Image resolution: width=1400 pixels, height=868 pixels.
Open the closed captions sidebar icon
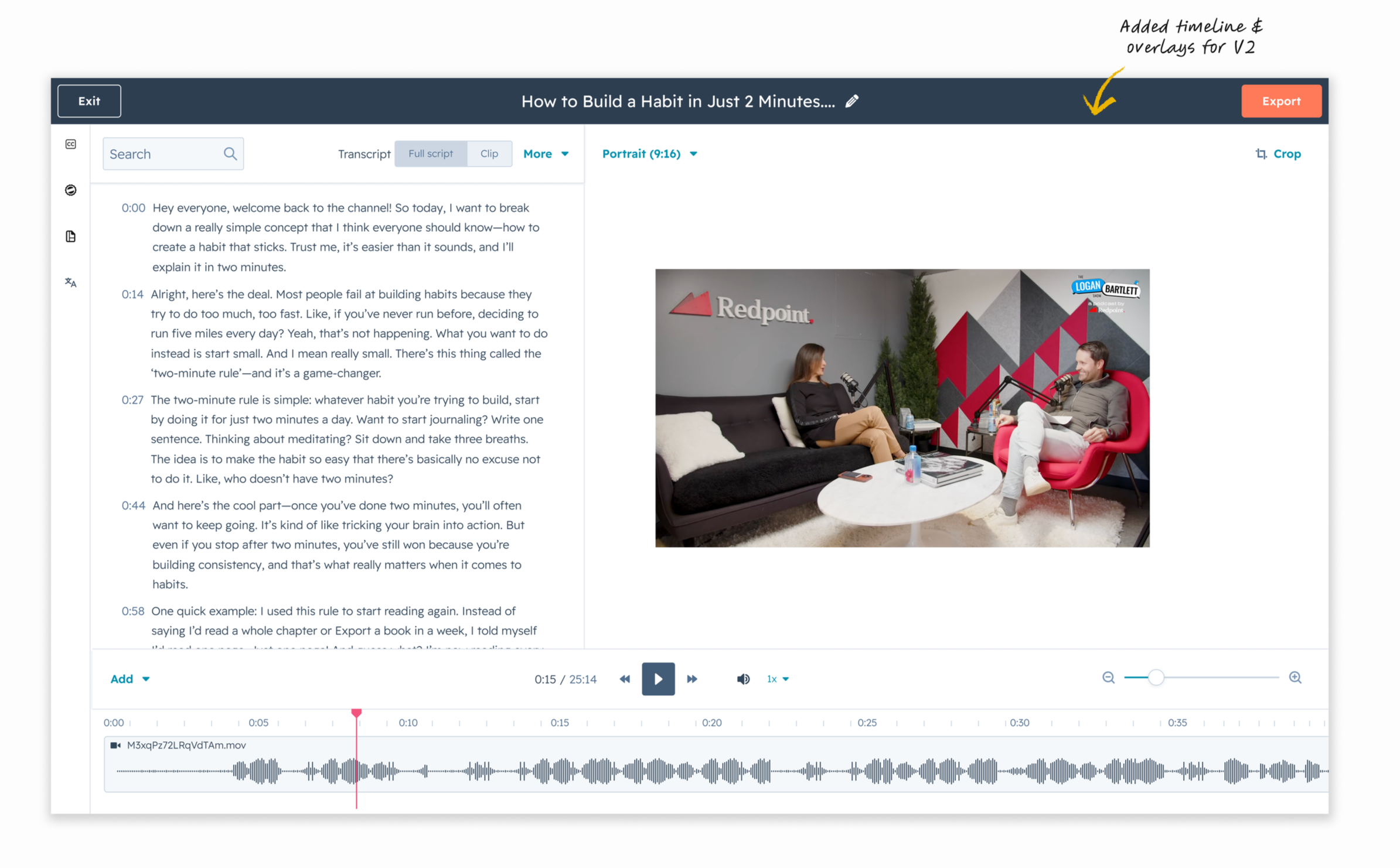point(71,144)
